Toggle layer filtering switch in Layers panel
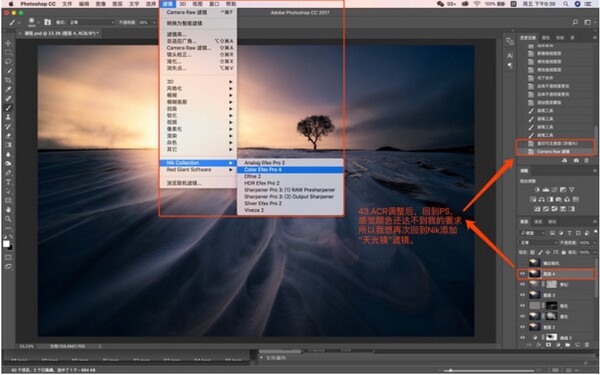 tap(595, 233)
